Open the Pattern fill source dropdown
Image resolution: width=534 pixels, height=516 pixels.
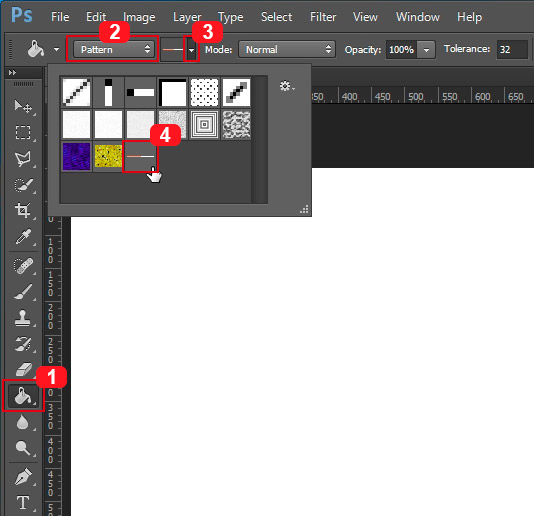(114, 49)
